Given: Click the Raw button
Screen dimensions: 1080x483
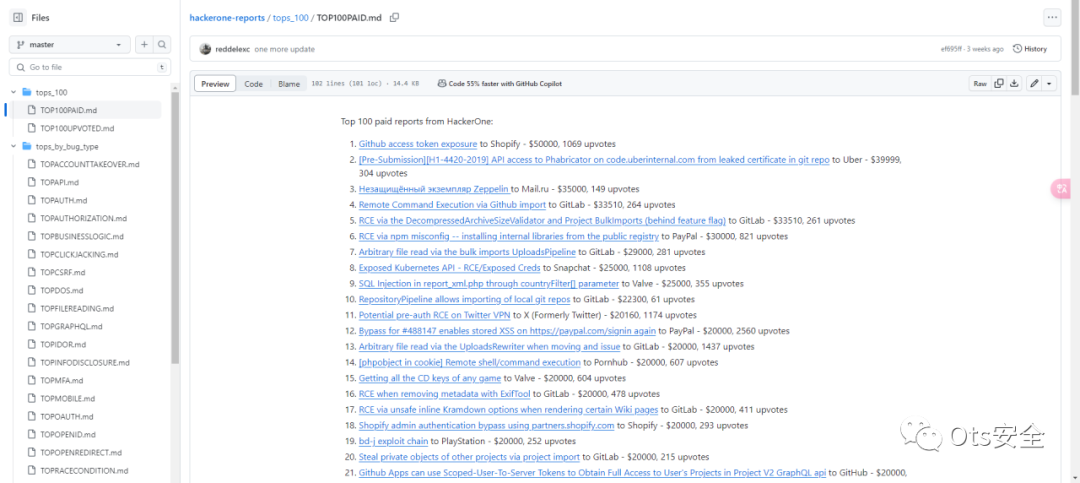Looking at the screenshot, I should tap(979, 84).
